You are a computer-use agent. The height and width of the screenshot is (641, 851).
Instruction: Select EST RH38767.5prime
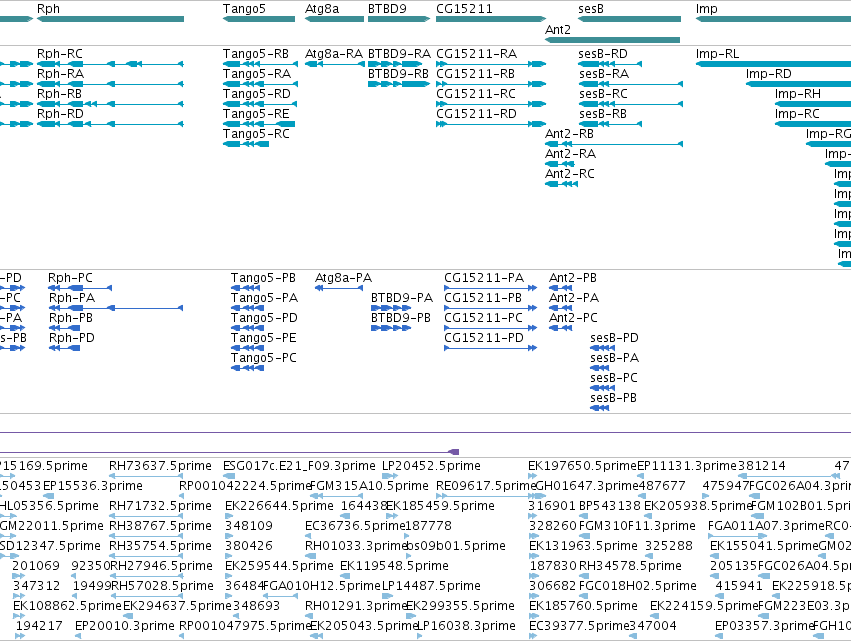tap(146, 536)
